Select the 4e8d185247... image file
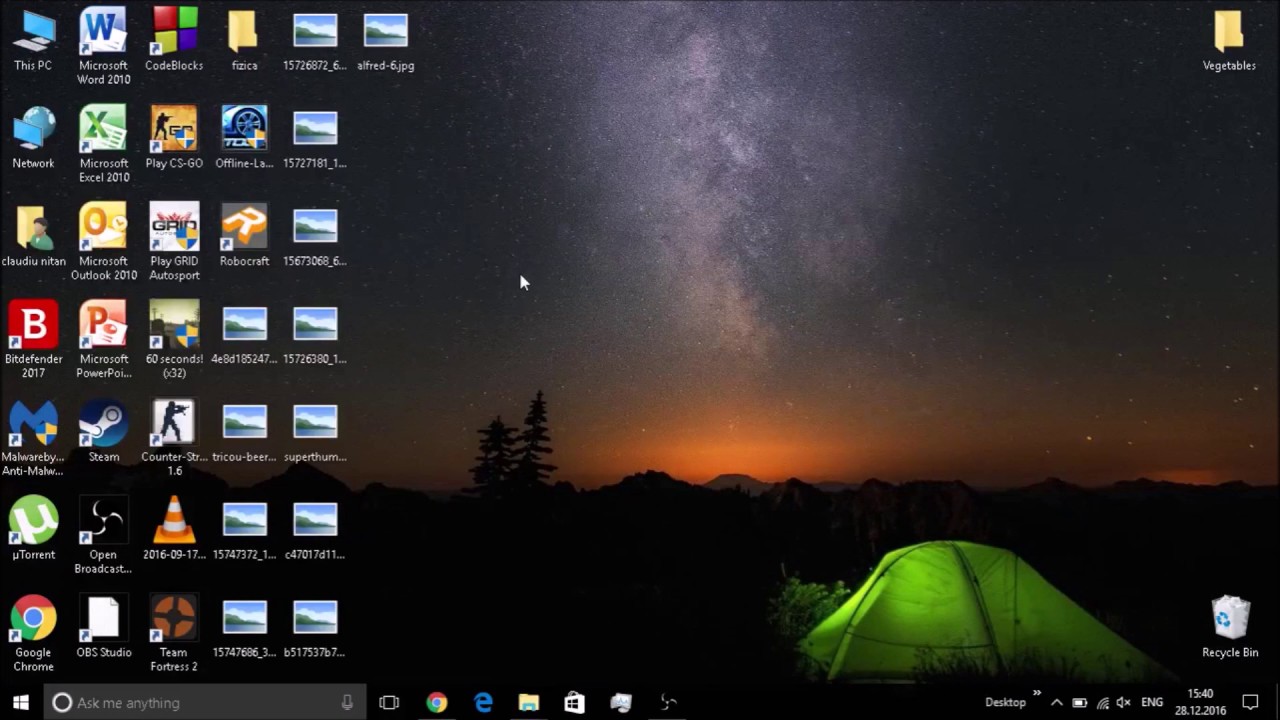This screenshot has width=1280, height=720. 244,334
